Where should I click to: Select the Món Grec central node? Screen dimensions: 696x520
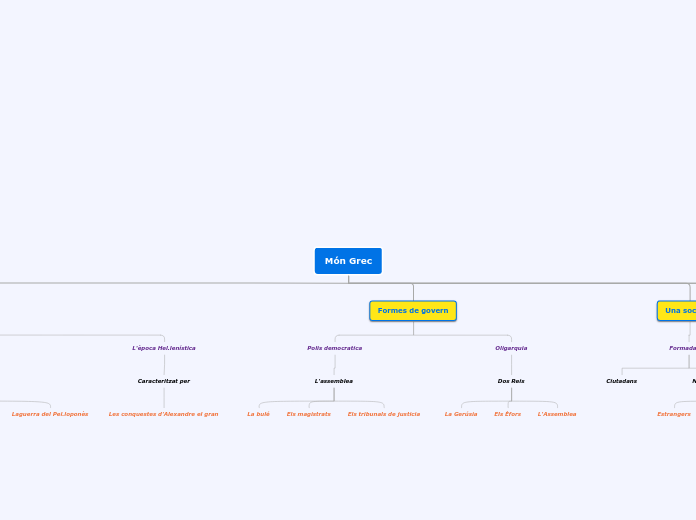point(348,261)
